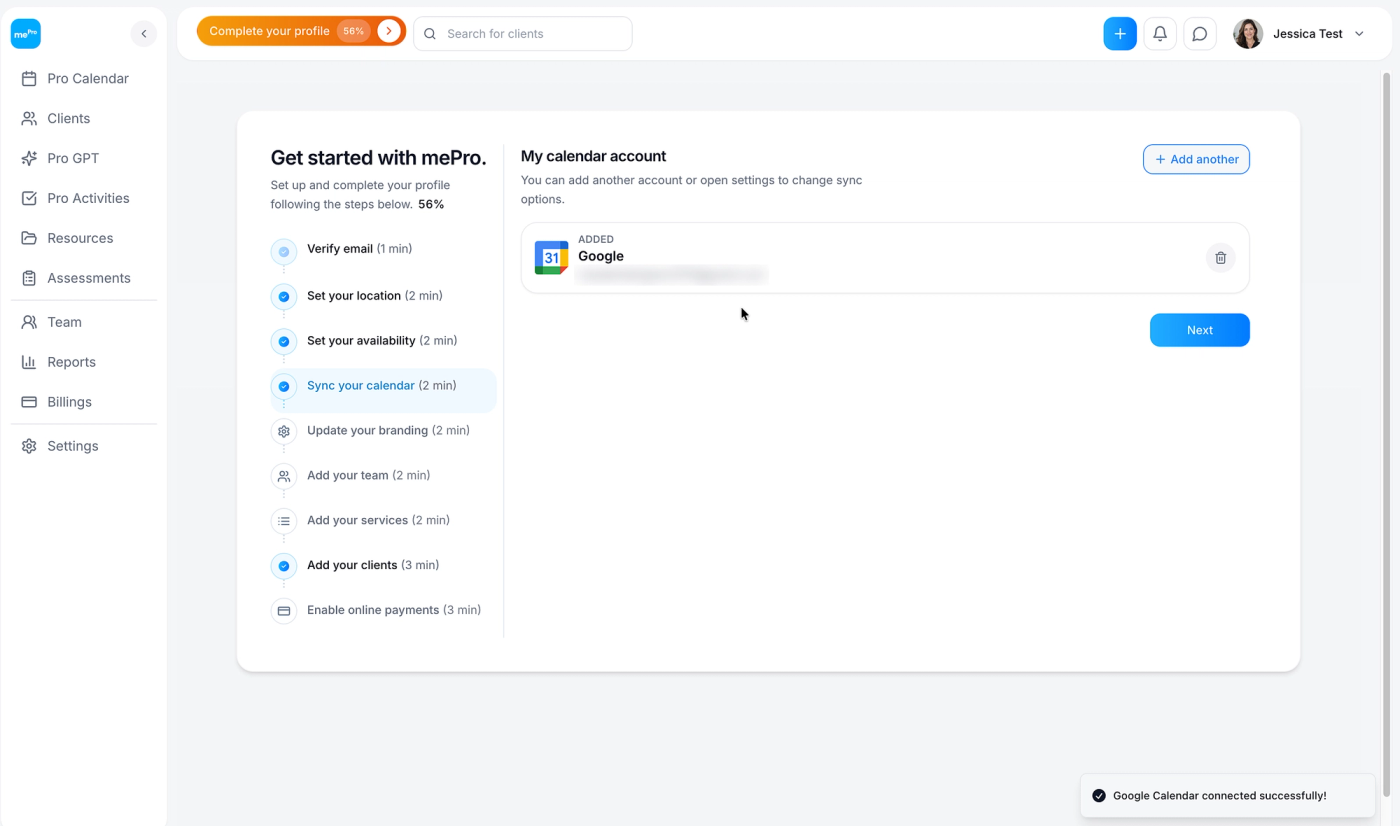Open the Reports page label
1400x826 pixels.
[71, 362]
